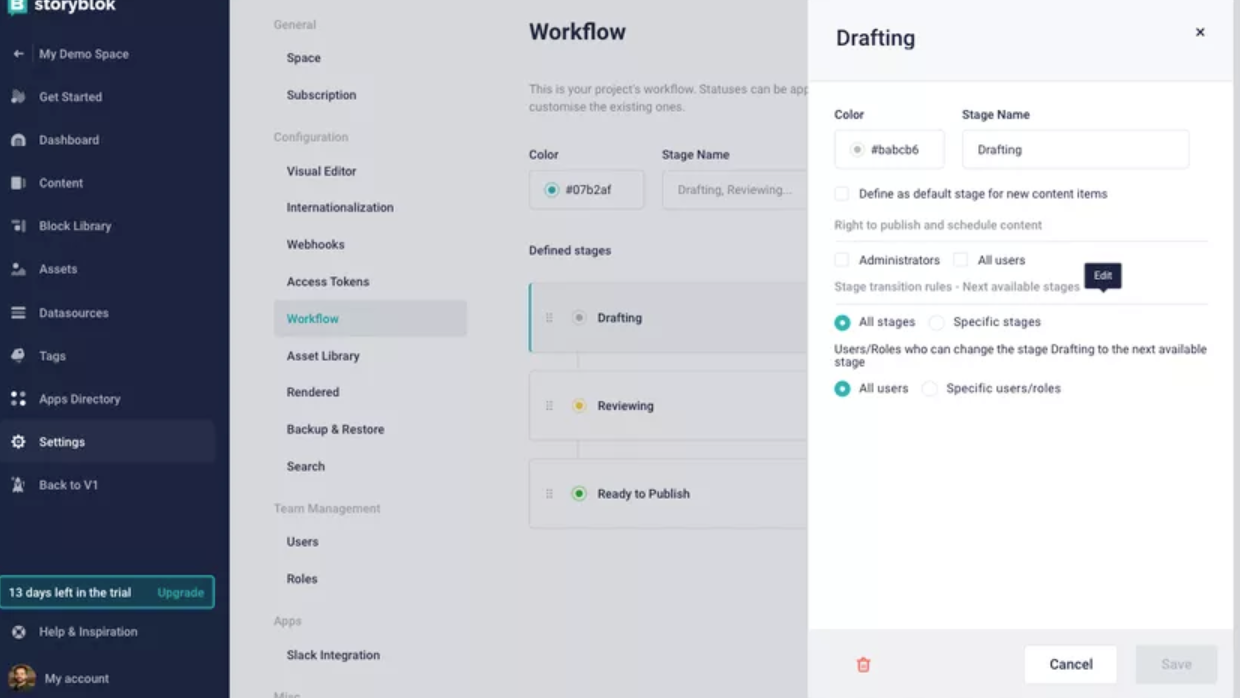Screen dimensions: 1240x698
Task: Check the All users publish right
Action: [961, 260]
